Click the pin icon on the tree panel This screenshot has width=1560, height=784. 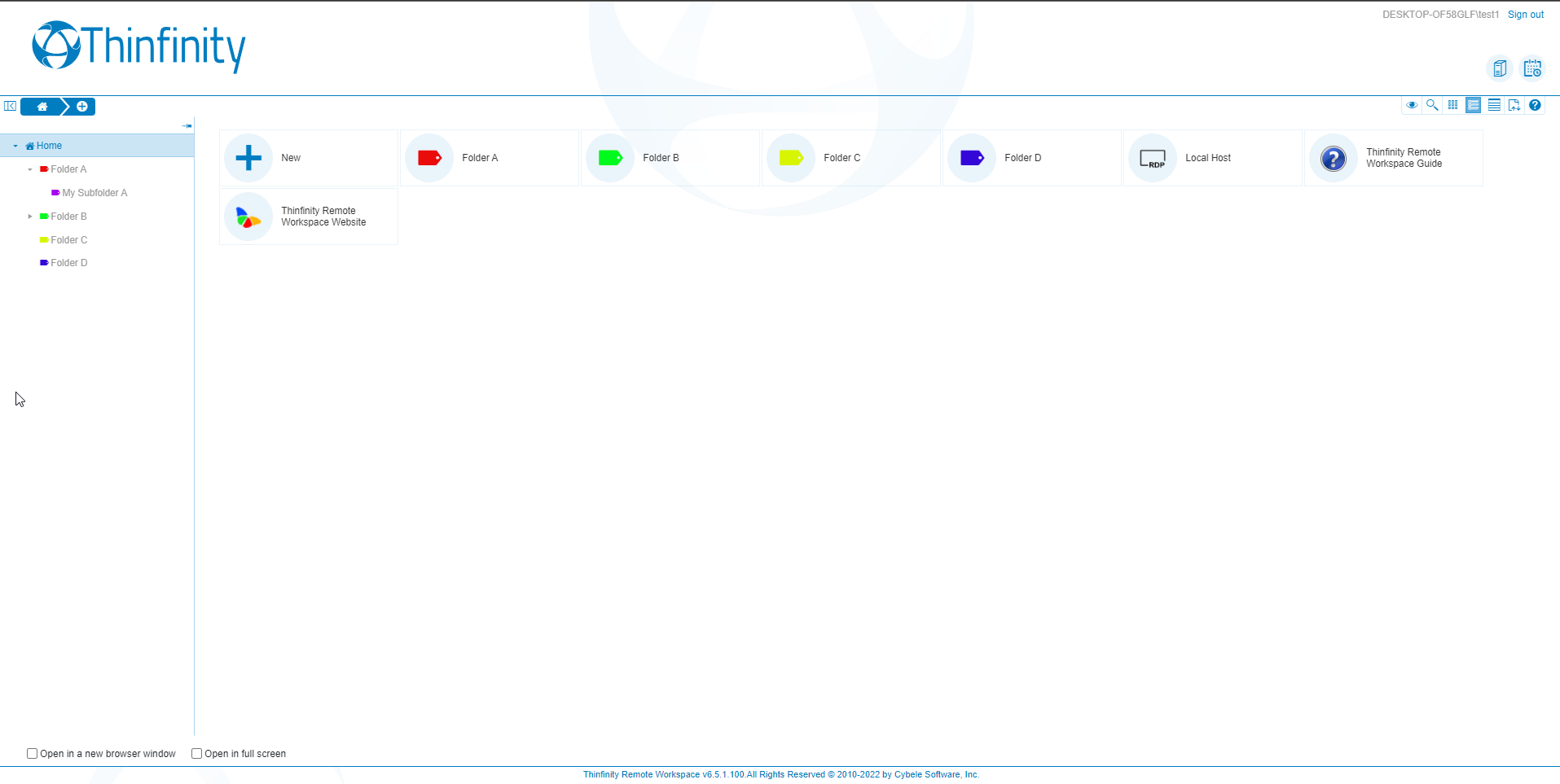tap(187, 125)
